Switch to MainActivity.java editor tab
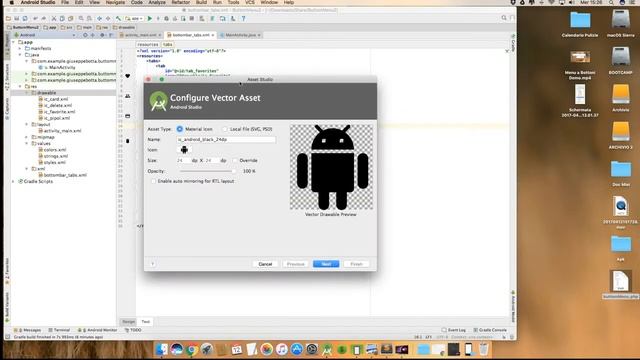This screenshot has height=360, width=640. 240,35
